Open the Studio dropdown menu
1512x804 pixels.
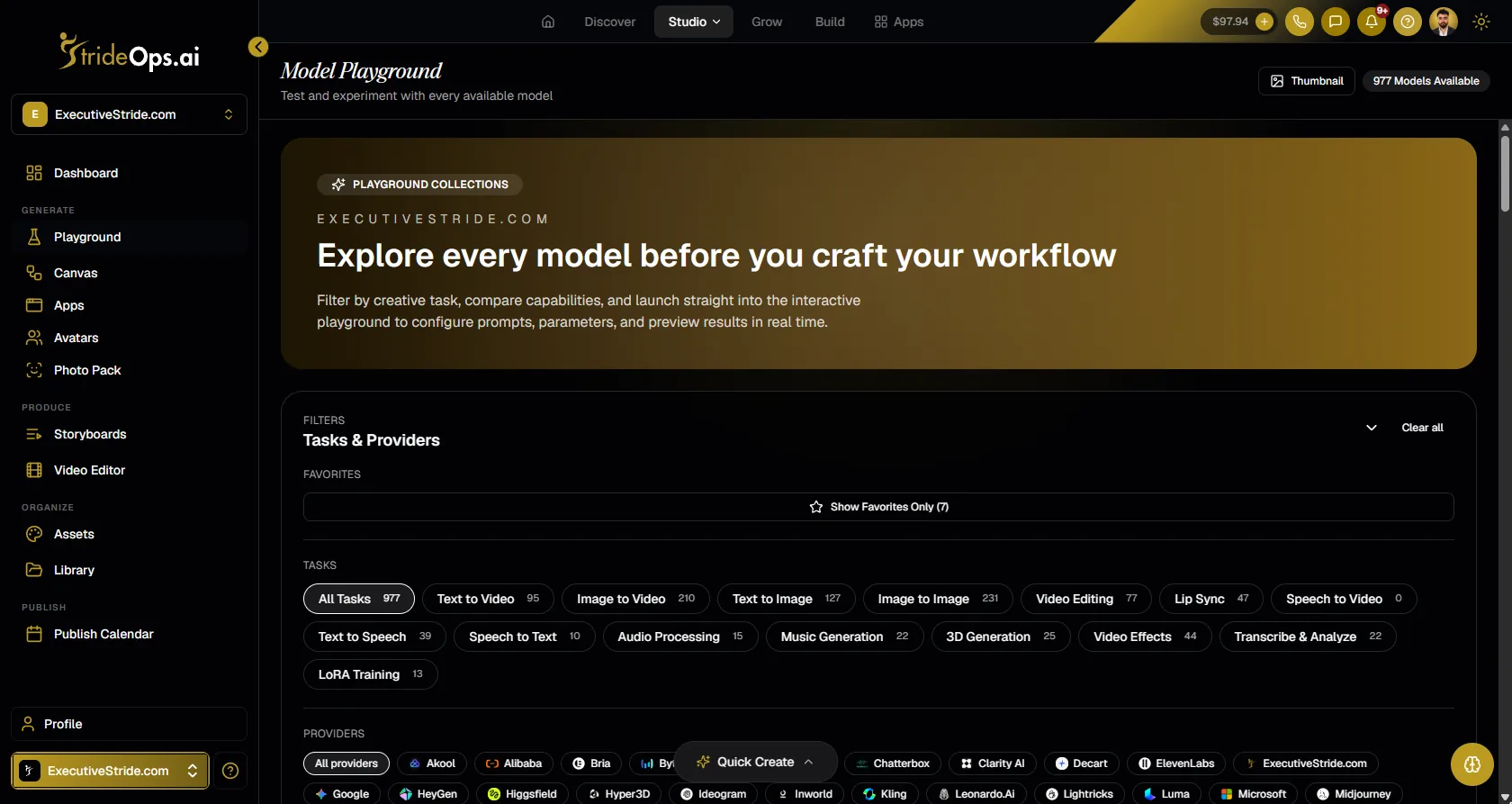click(694, 22)
